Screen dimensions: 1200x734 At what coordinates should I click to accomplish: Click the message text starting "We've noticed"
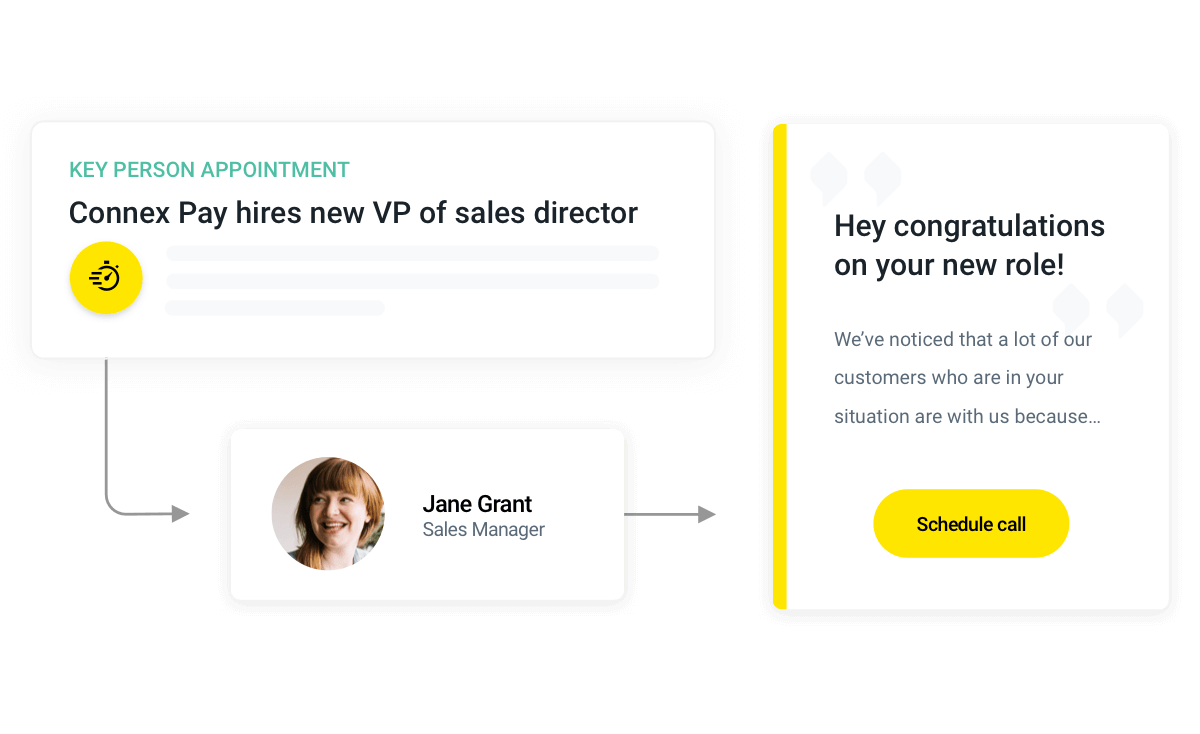click(x=967, y=378)
